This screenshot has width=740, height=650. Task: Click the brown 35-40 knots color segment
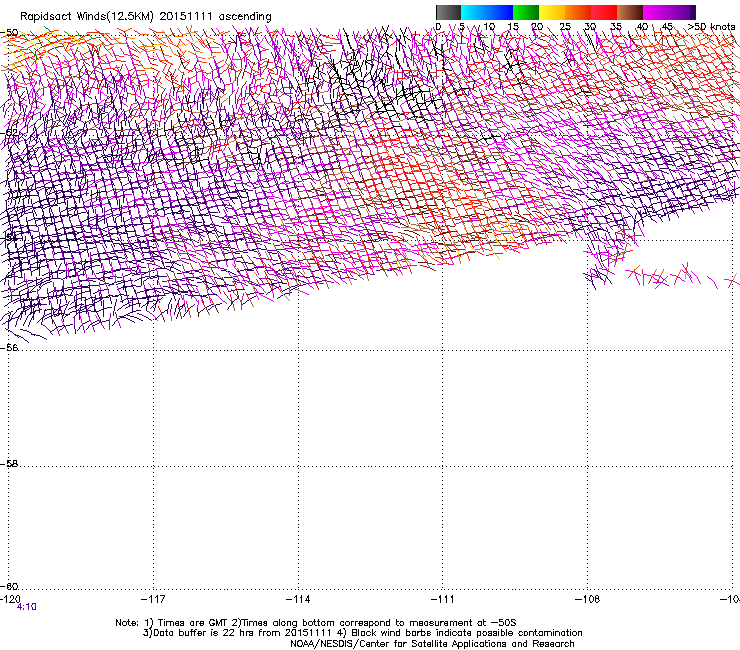[x=630, y=12]
